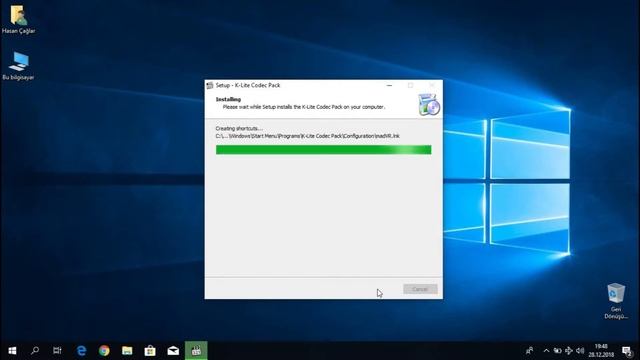This screenshot has height=360, width=640.
Task: Click the madVR.lnk shortcut path text
Action: (308, 136)
